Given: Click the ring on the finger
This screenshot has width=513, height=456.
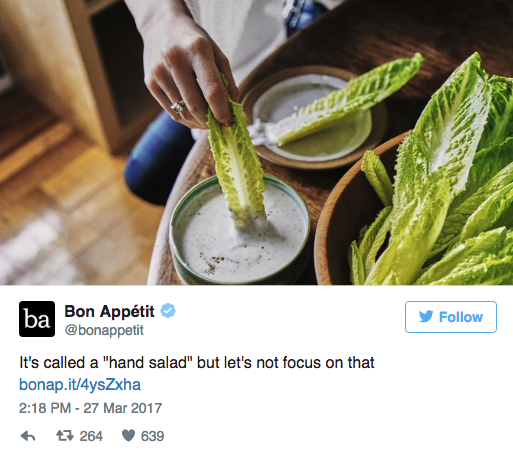Looking at the screenshot, I should (x=178, y=106).
